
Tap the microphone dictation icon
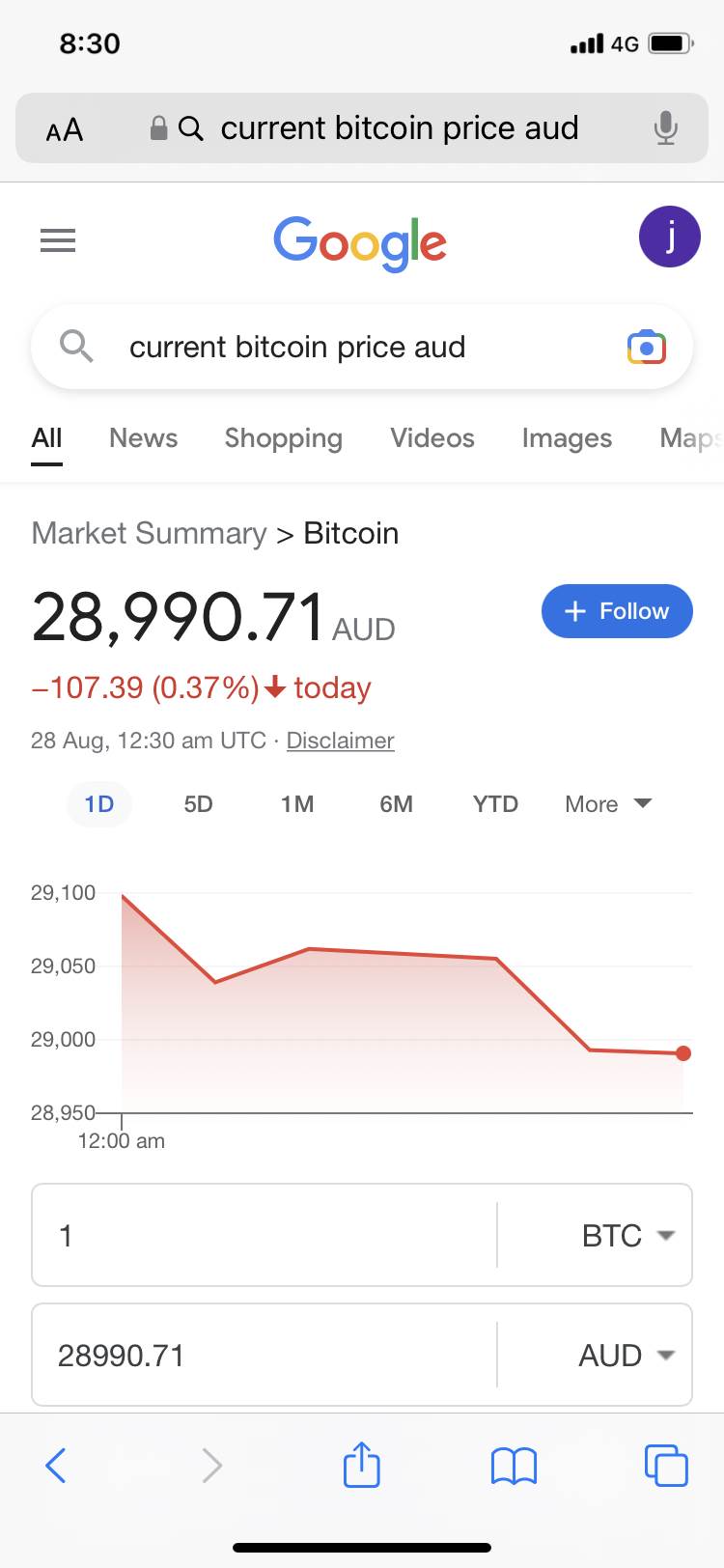(x=665, y=128)
